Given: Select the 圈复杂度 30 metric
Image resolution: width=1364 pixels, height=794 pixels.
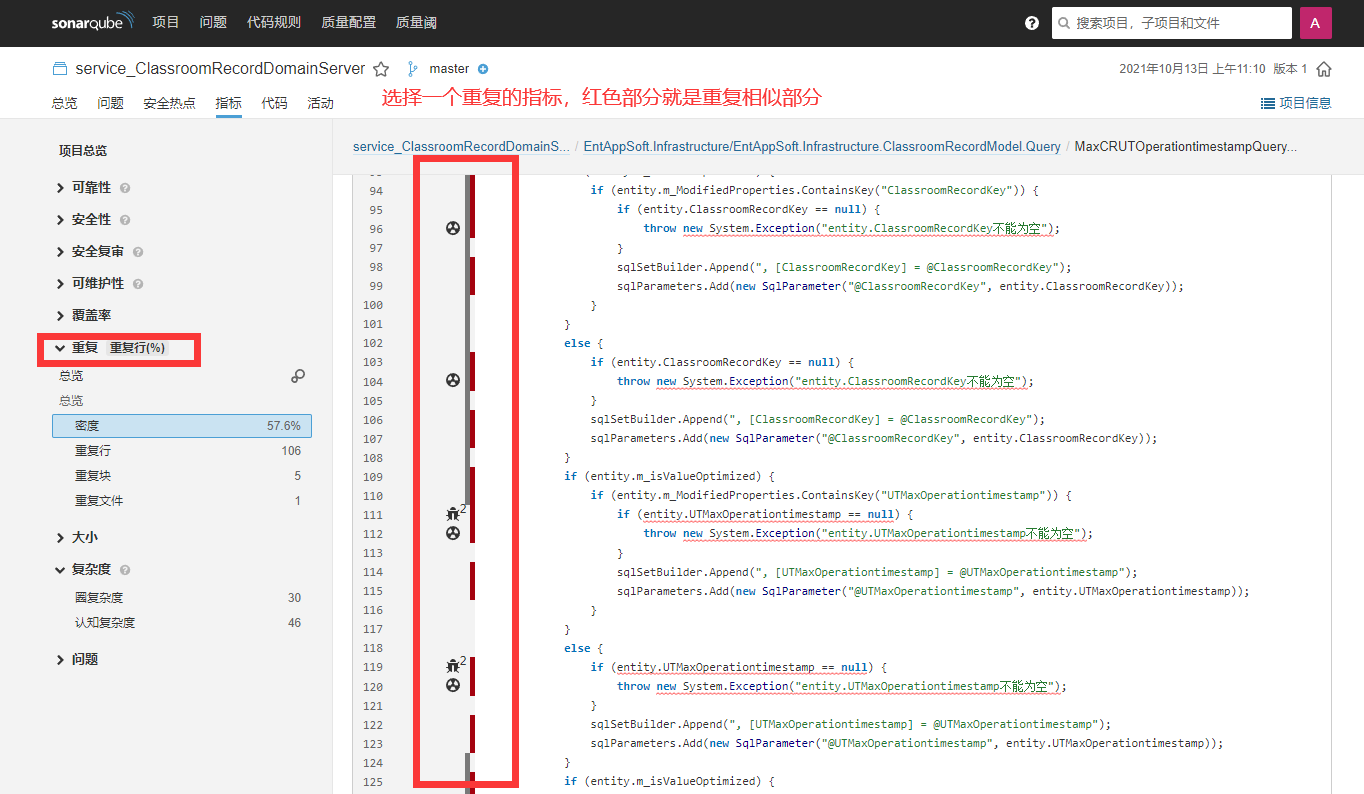Looking at the screenshot, I should [182, 598].
